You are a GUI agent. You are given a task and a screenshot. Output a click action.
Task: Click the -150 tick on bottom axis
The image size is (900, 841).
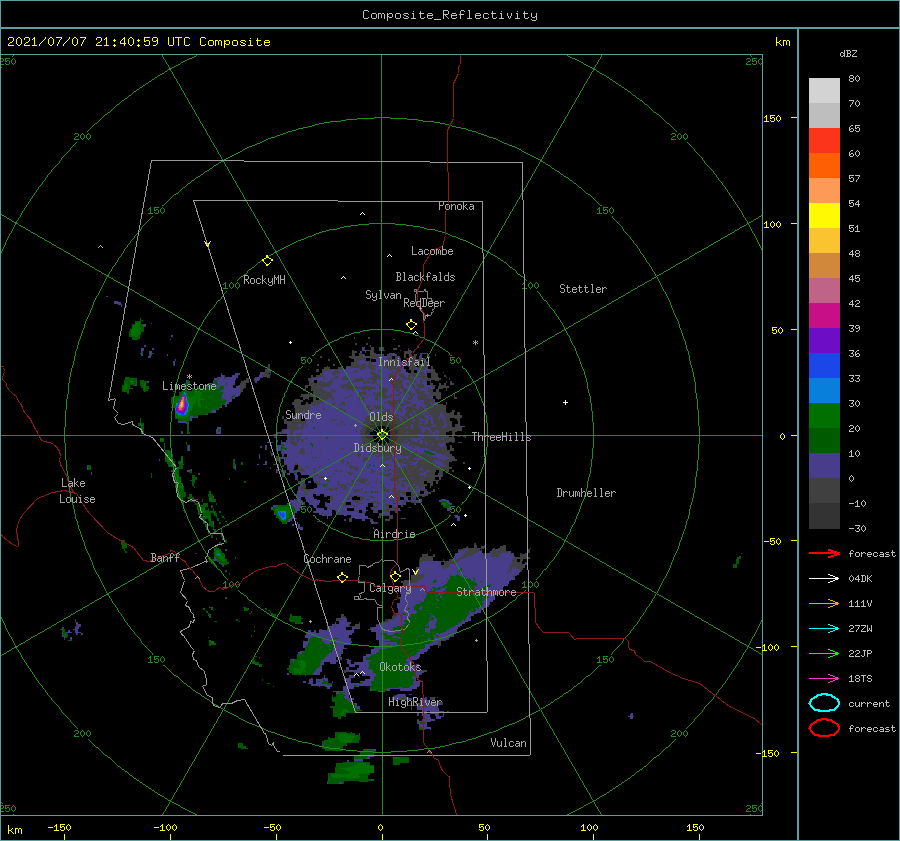59,827
